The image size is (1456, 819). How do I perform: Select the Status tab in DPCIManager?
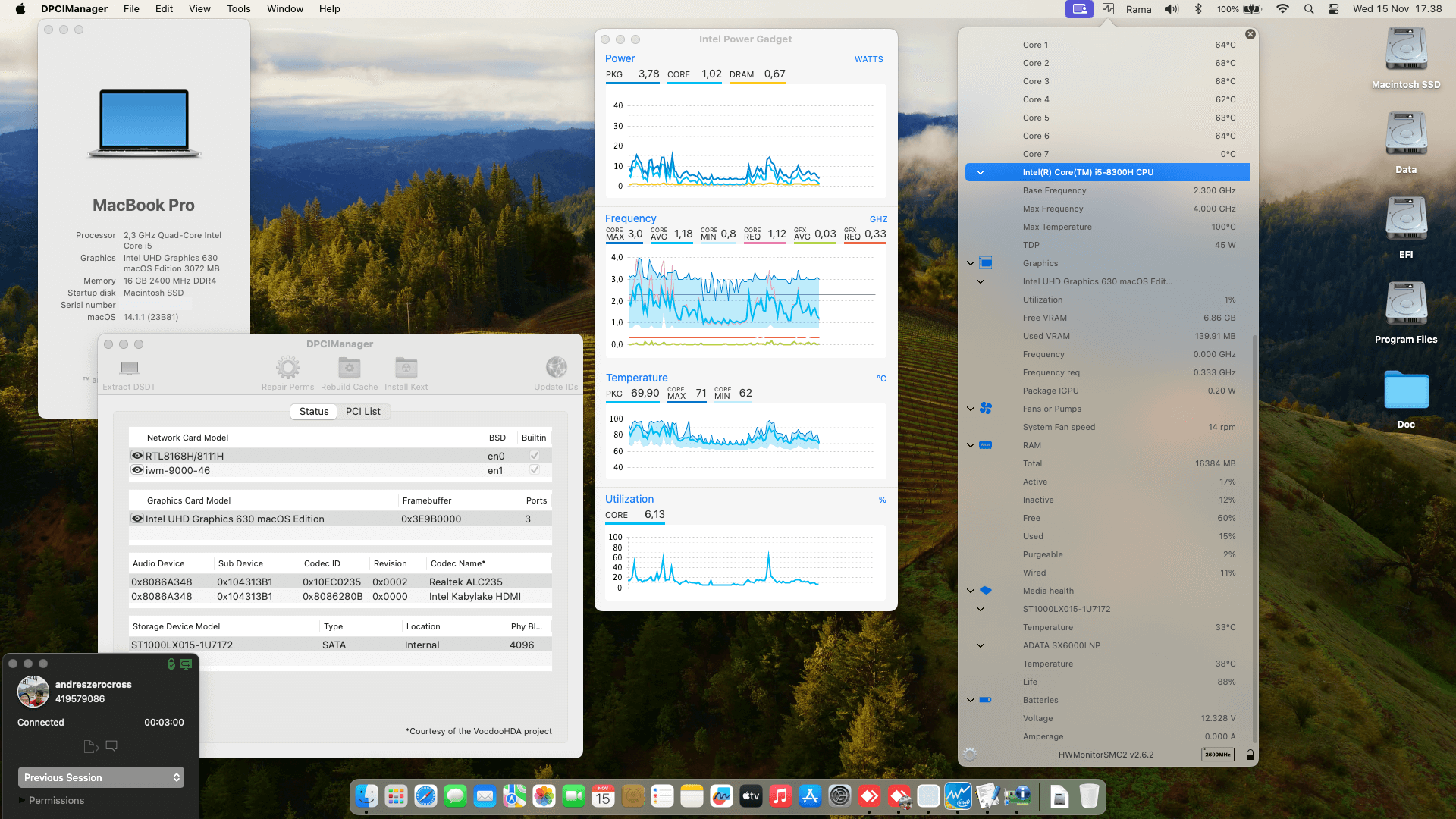click(314, 411)
